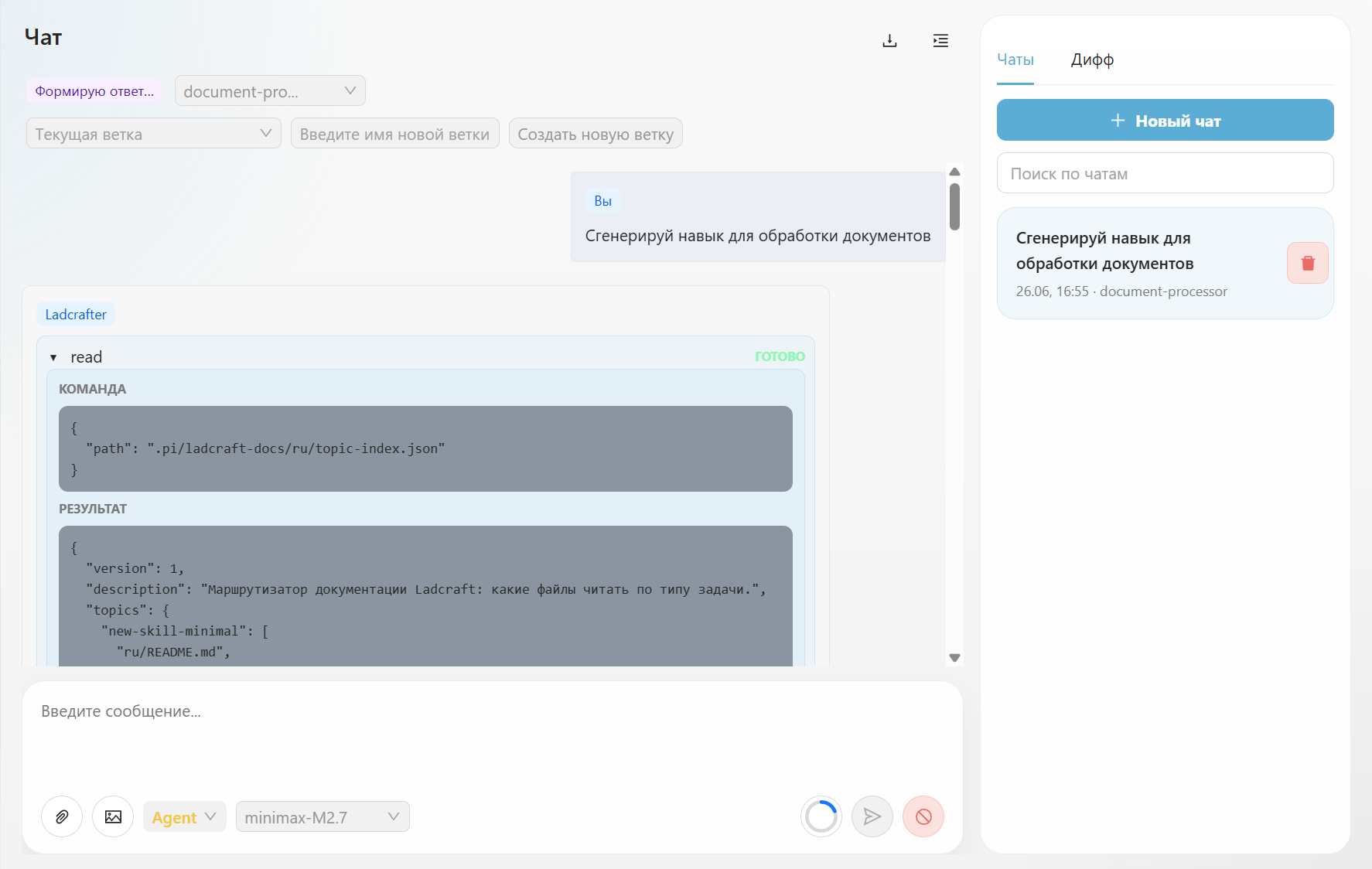Toggle the side panel collapse icon
This screenshot has width=1372, height=869.
click(940, 41)
